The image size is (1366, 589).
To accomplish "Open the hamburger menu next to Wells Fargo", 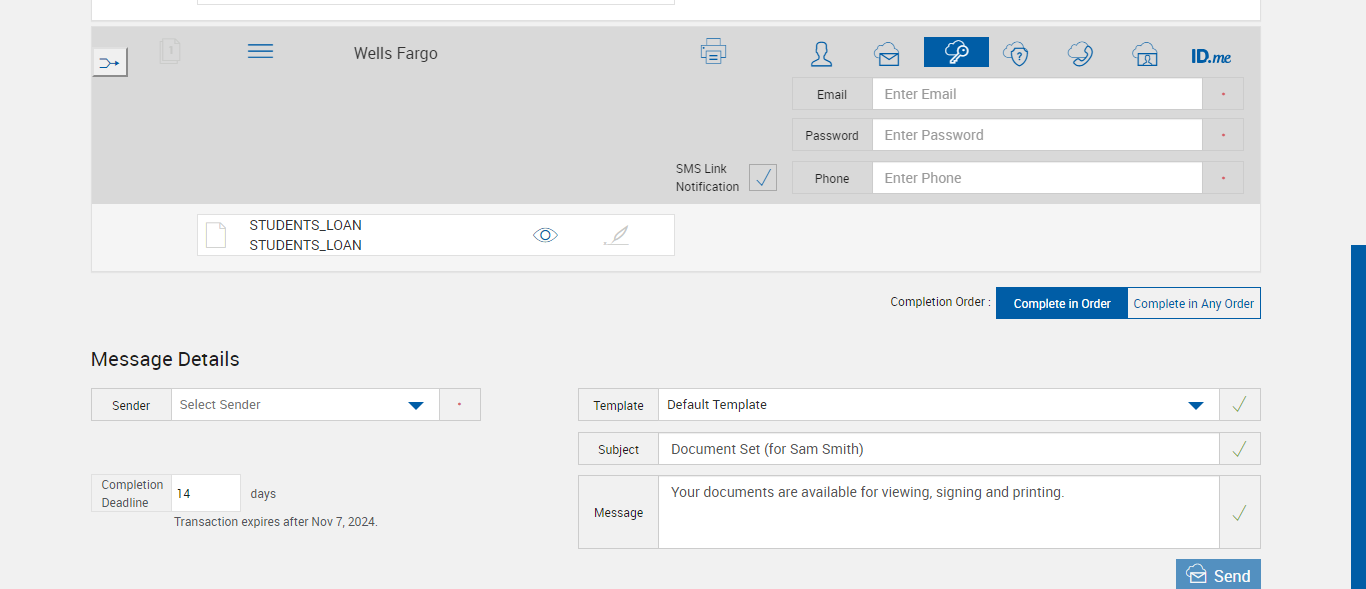I will [260, 51].
